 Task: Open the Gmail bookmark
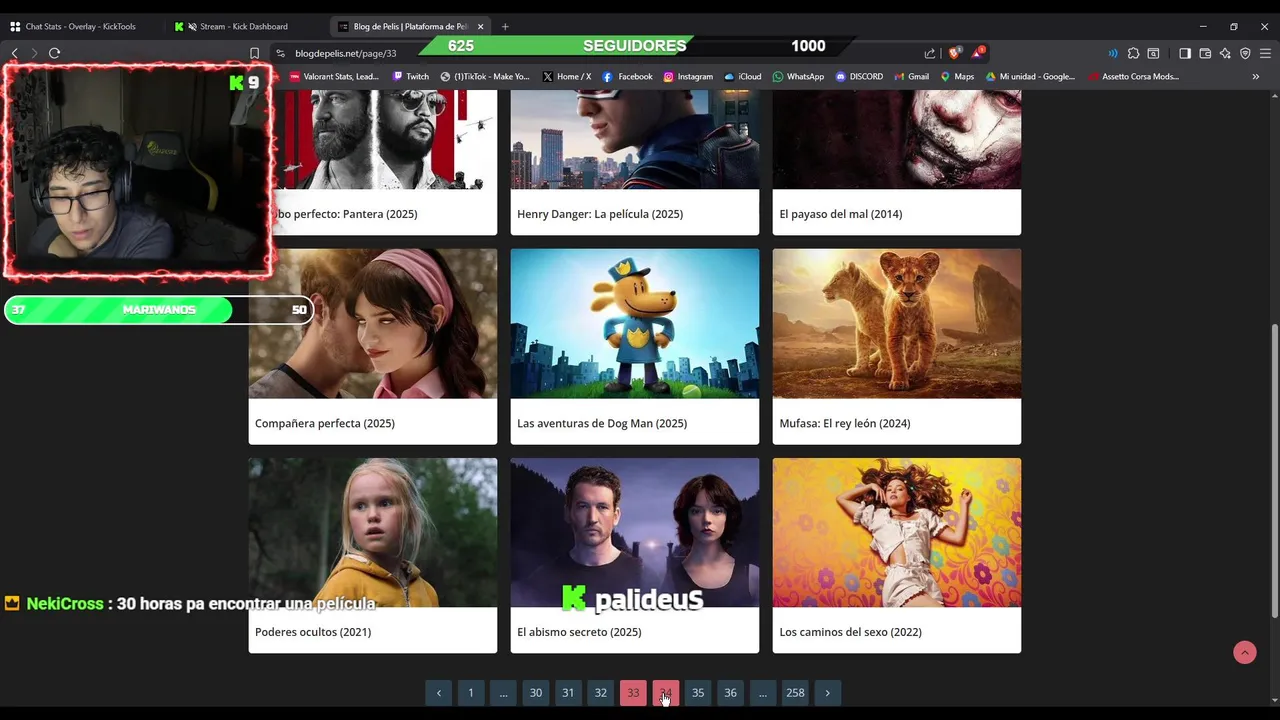click(912, 76)
